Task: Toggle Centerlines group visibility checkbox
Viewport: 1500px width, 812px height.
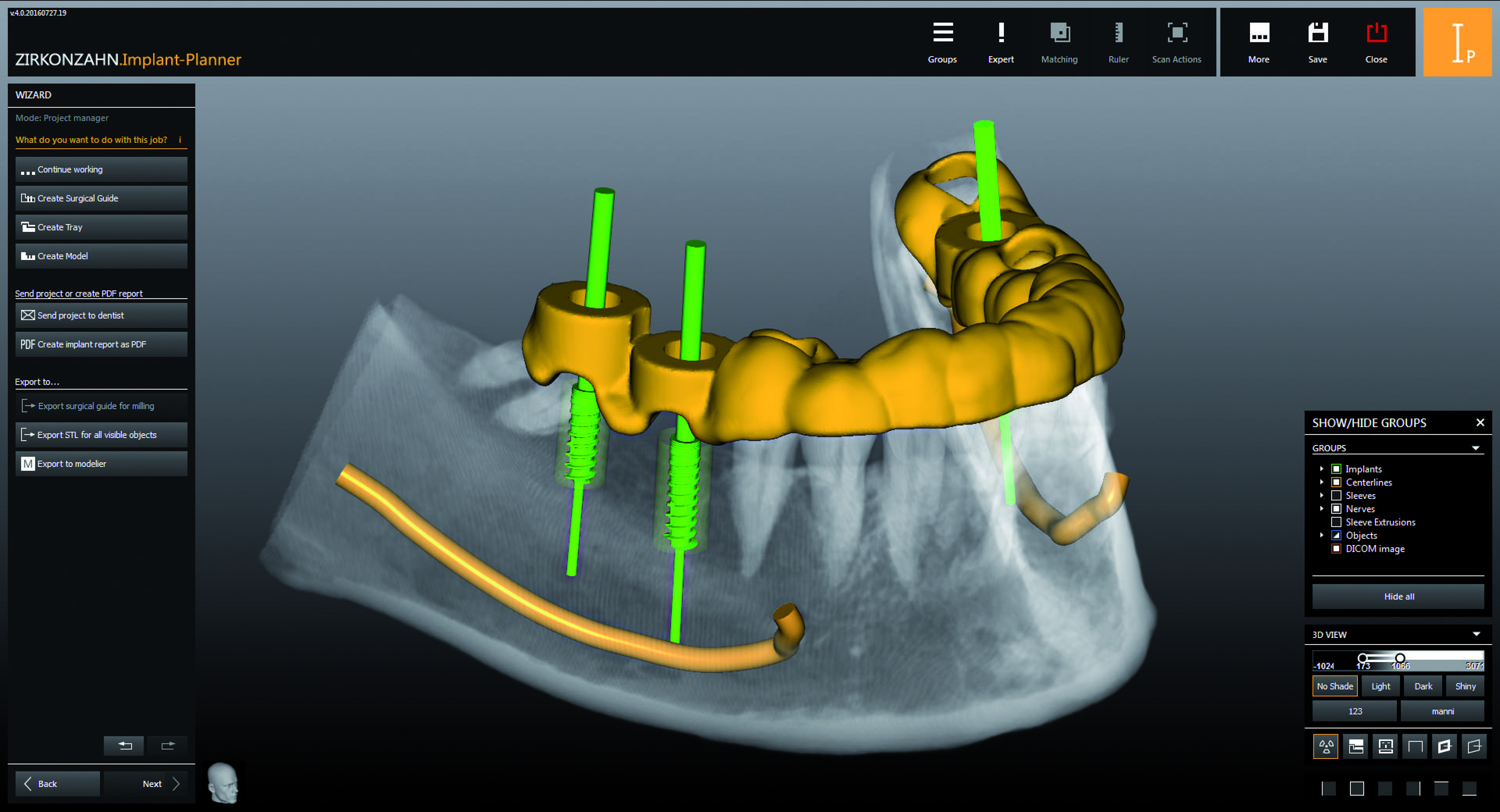Action: click(x=1336, y=483)
